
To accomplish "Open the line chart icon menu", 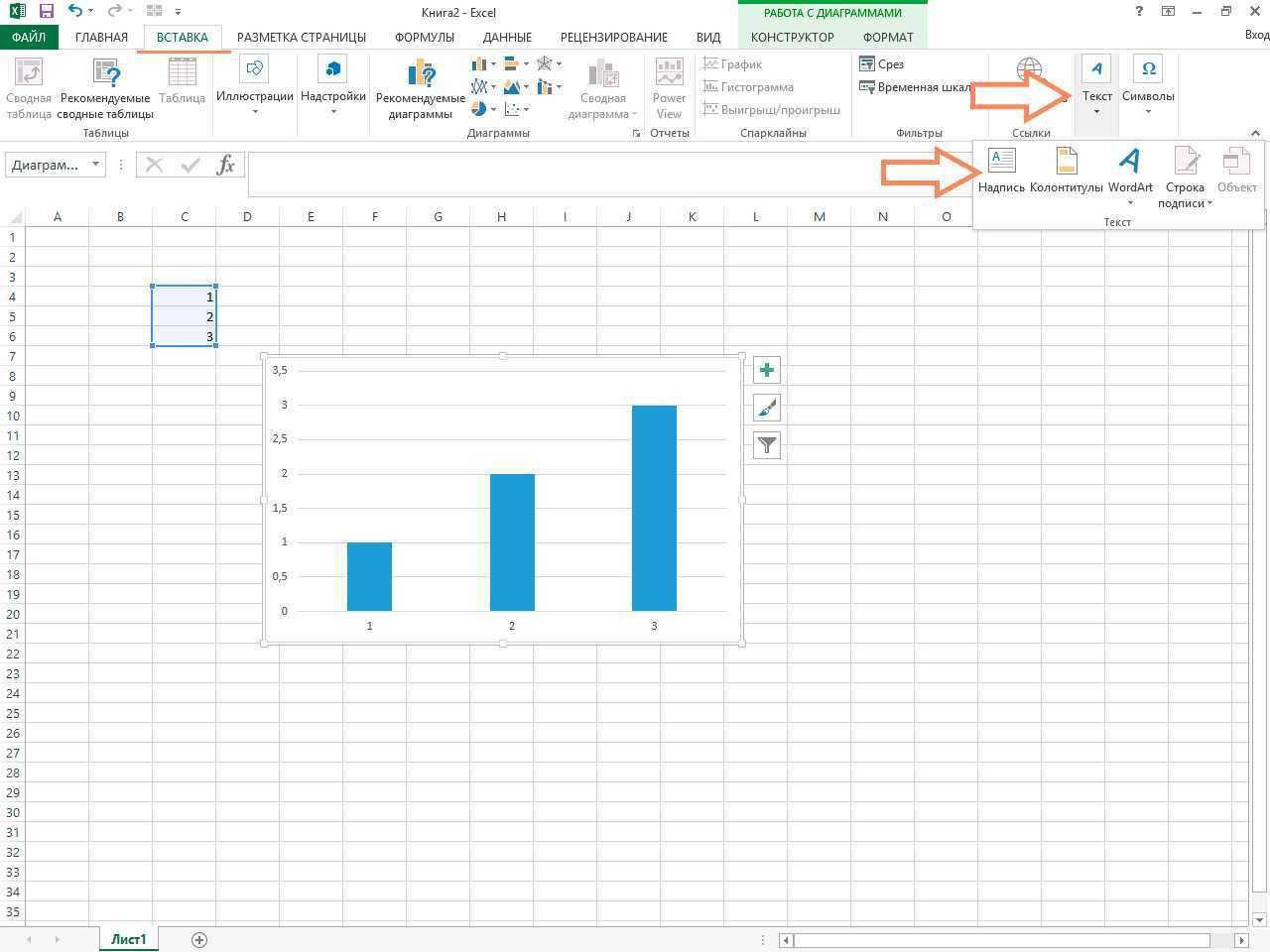I will 478,86.
